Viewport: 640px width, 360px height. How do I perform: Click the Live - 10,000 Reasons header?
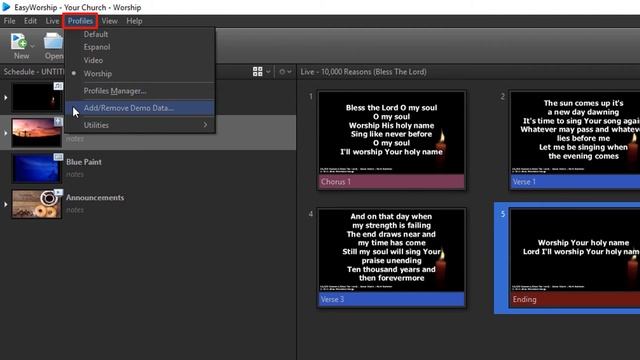tap(363, 72)
